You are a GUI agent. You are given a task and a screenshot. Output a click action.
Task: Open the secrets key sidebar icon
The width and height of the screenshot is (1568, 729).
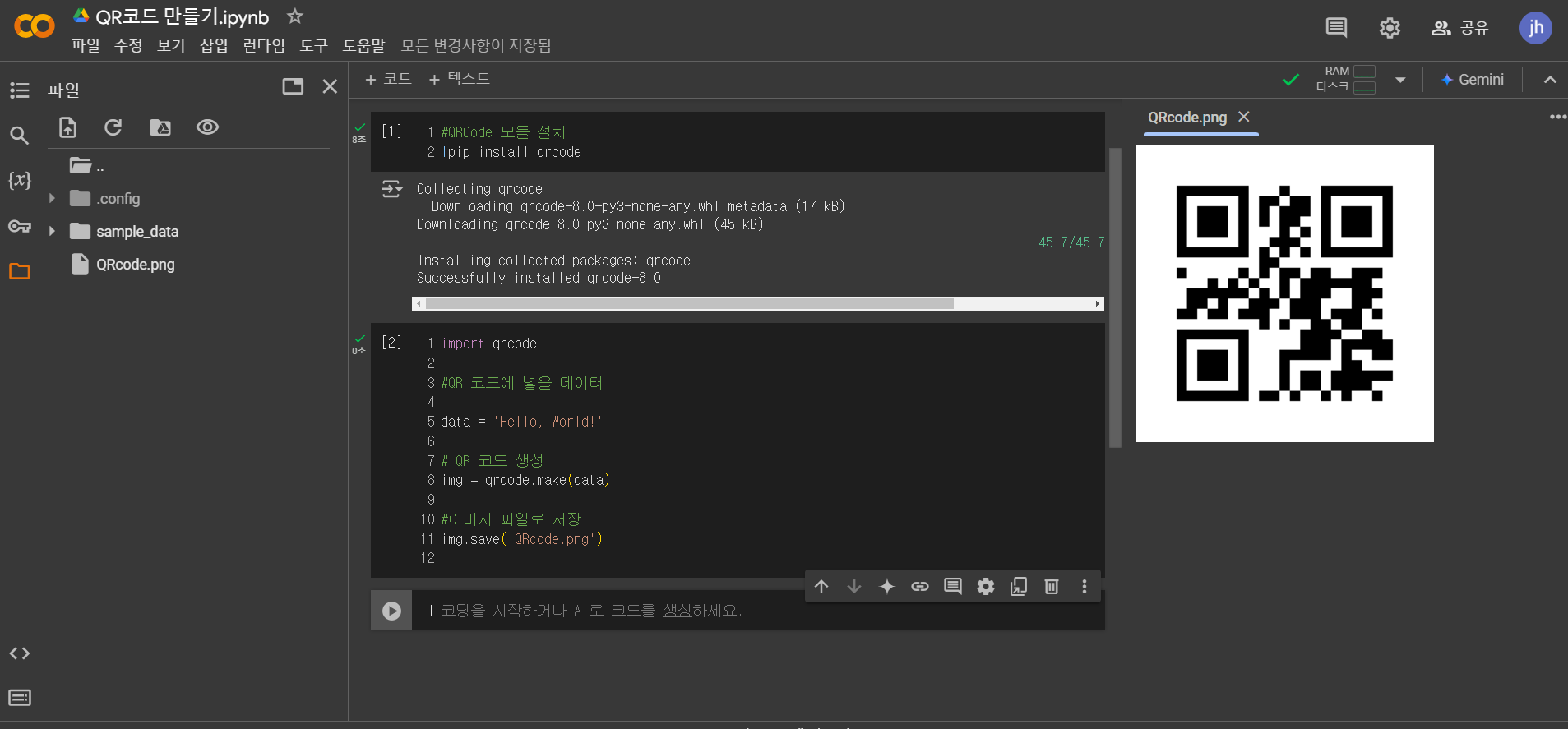(x=20, y=226)
